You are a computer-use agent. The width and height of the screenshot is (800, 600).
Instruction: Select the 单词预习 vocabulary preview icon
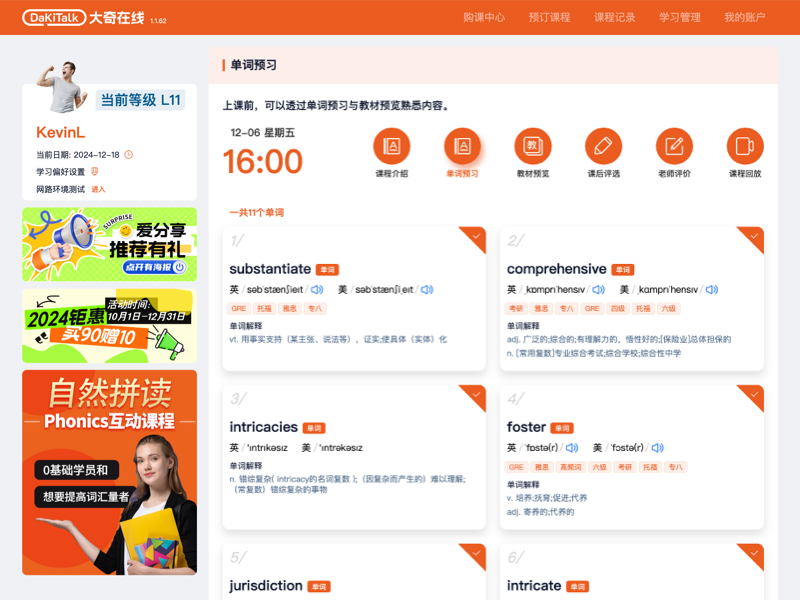pos(462,149)
